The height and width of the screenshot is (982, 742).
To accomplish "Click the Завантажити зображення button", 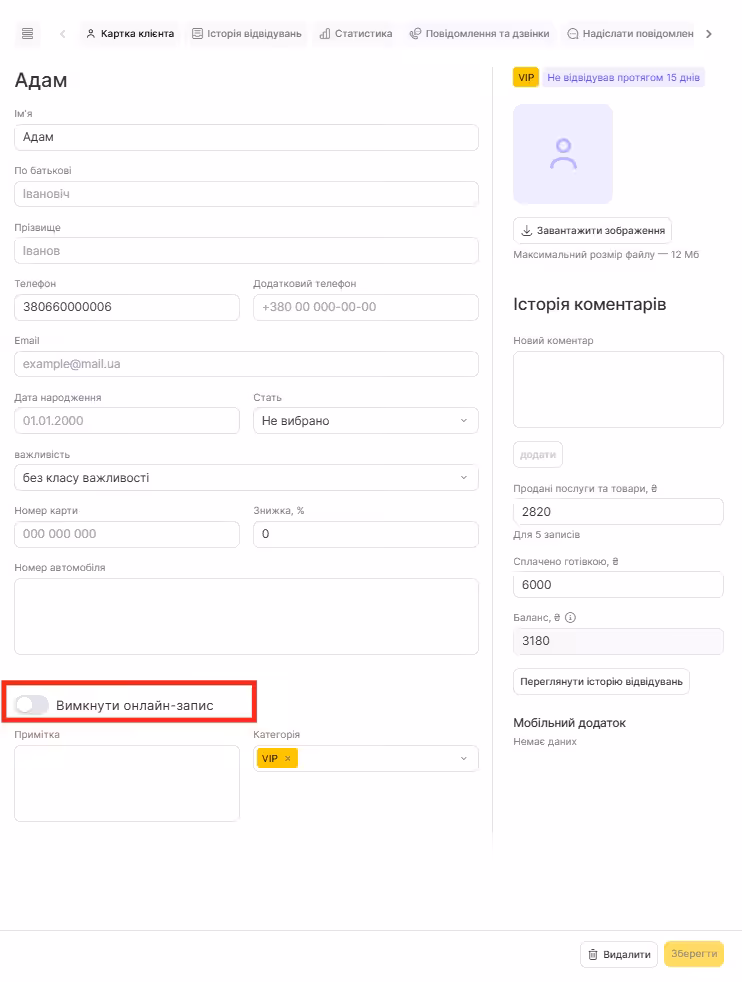I will click(592, 230).
